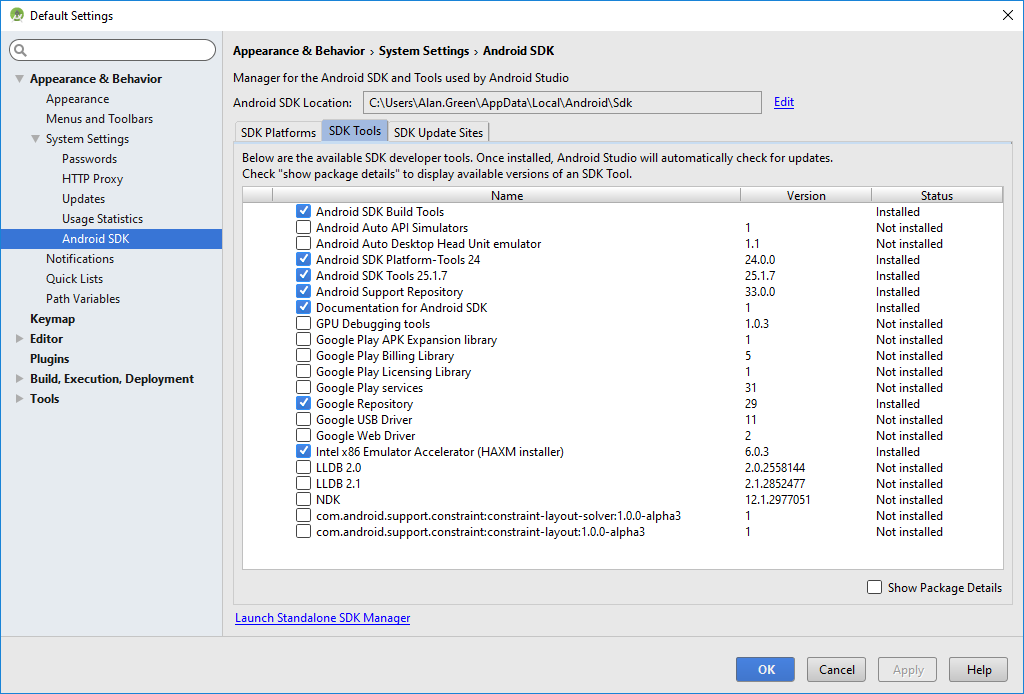Image resolution: width=1024 pixels, height=694 pixels.
Task: Close the Default Settings dialog
Action: point(1007,15)
